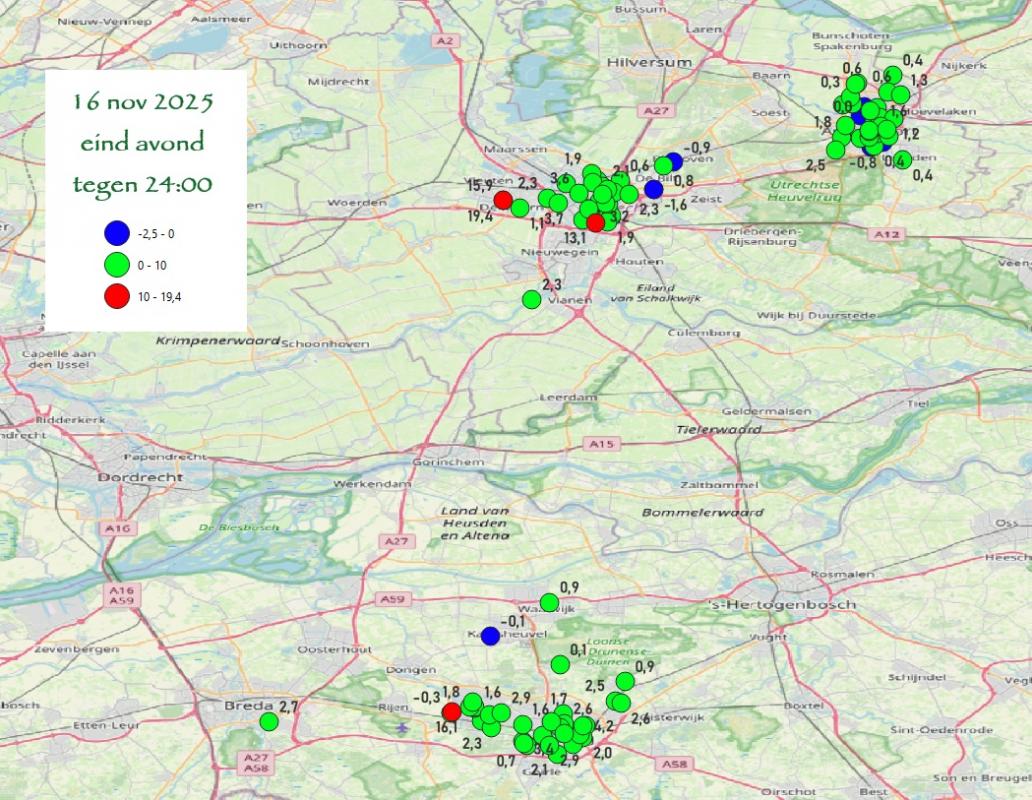
Task: Click the green legend circle for 0 - 10
Action: 117,265
